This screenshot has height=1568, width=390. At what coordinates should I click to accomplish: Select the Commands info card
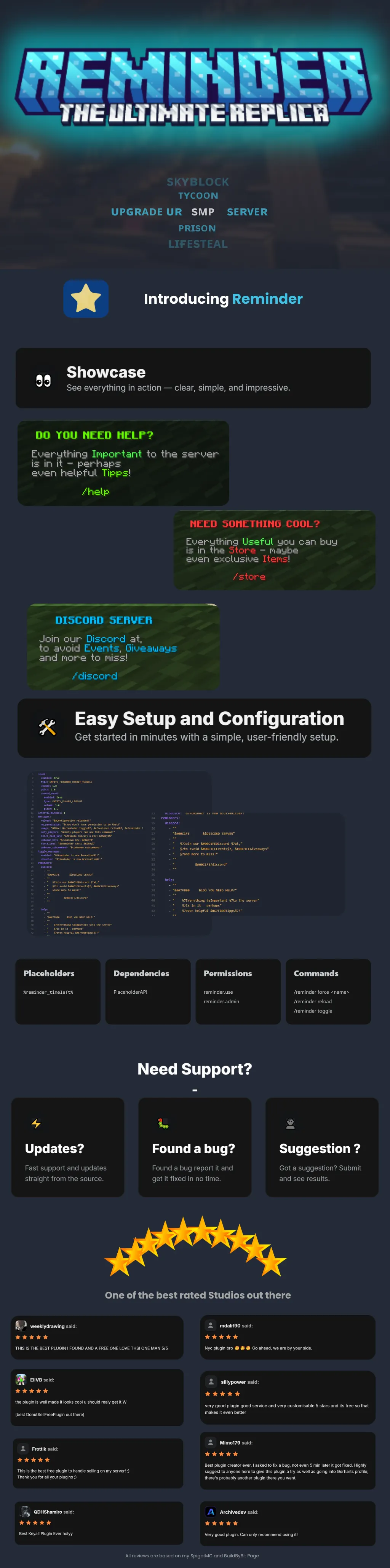[x=328, y=991]
